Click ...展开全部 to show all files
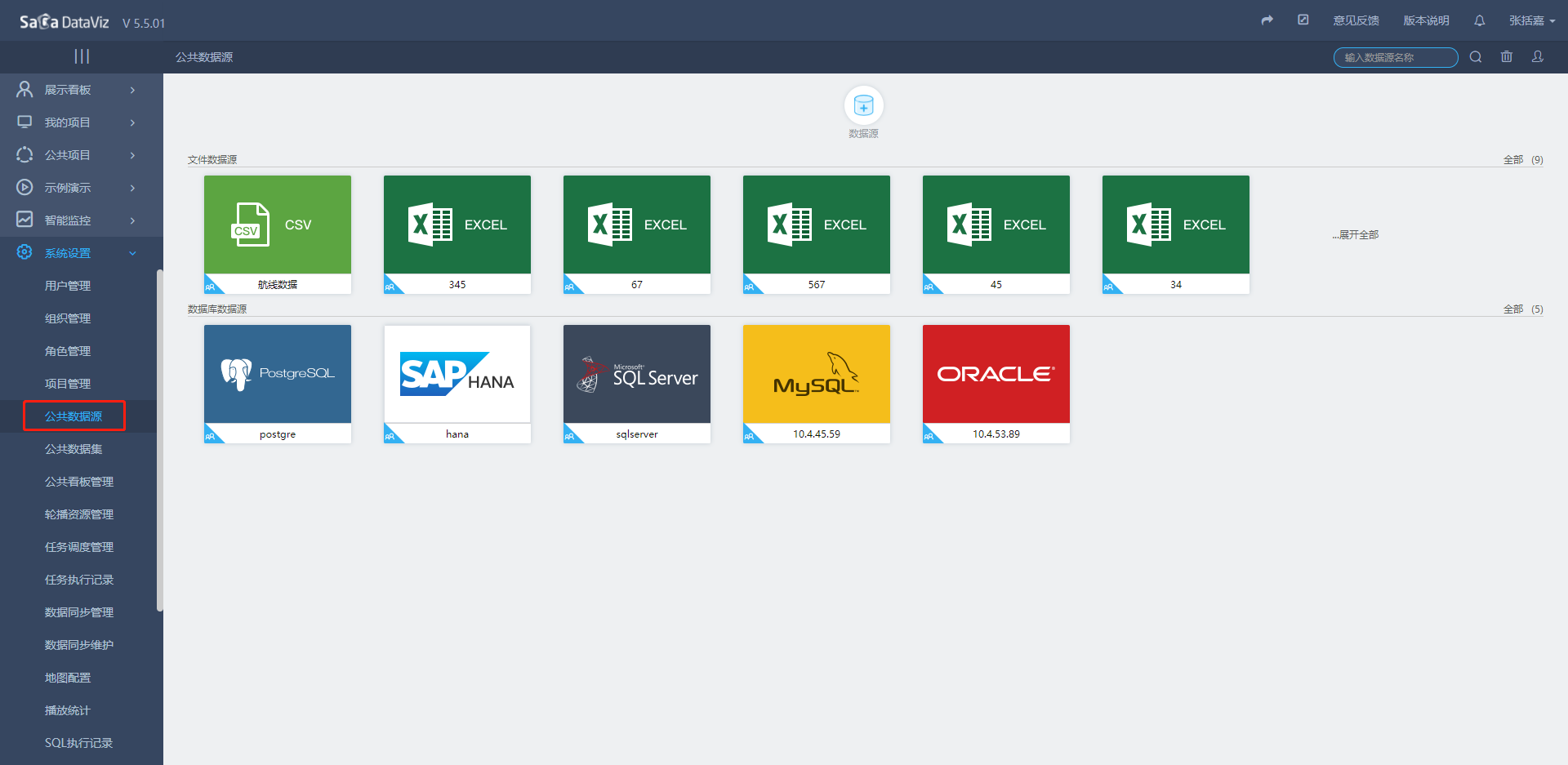The height and width of the screenshot is (765, 1568). click(1356, 234)
